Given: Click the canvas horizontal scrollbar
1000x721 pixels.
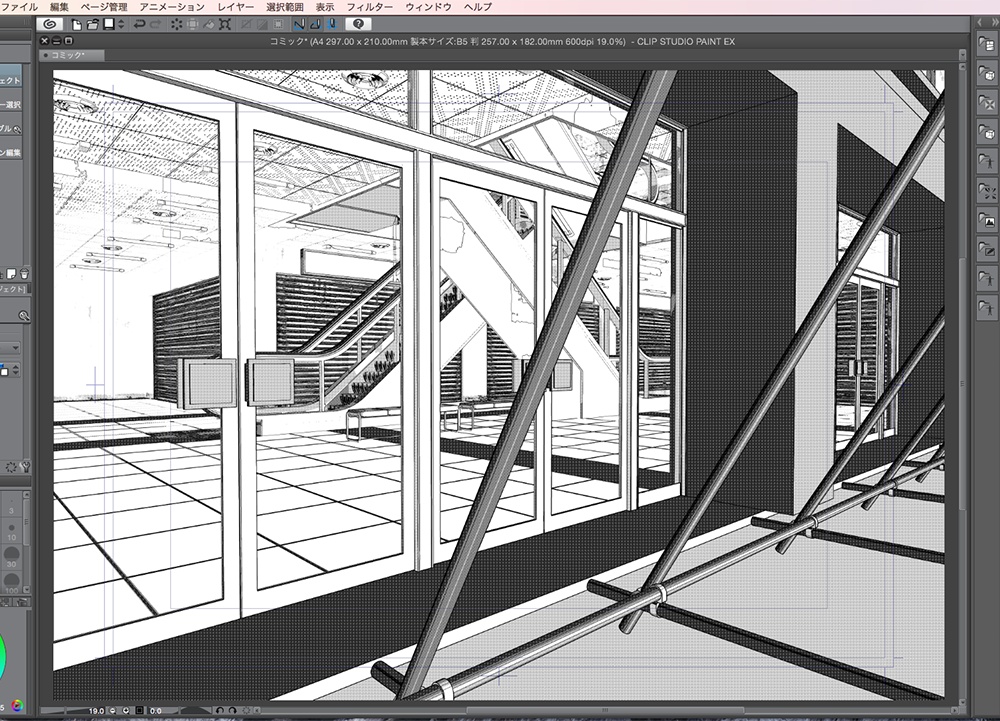Looking at the screenshot, I should (605, 710).
